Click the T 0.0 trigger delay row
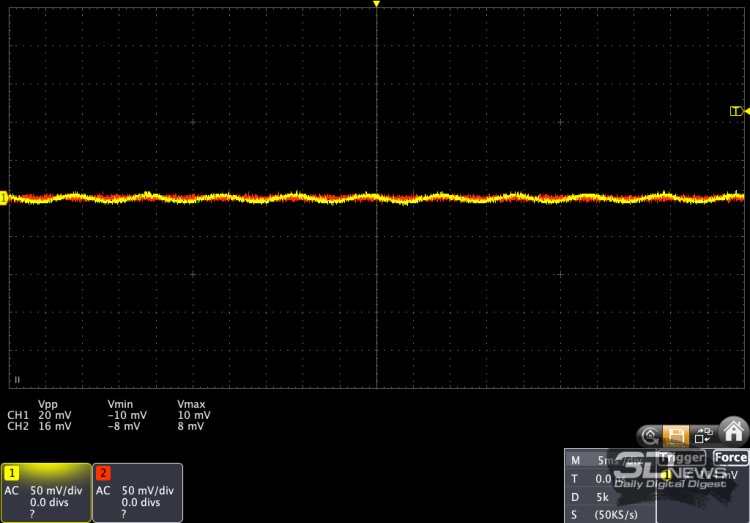 click(610, 478)
